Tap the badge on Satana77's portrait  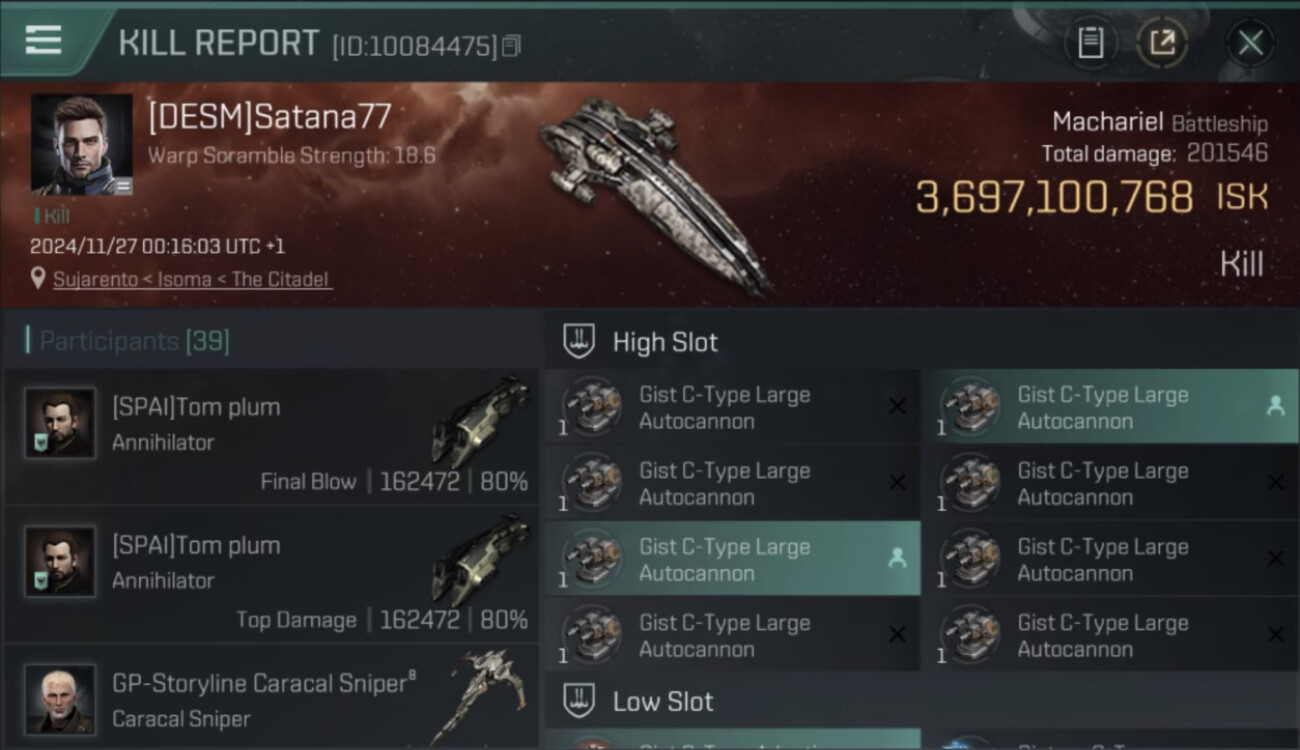pyautogui.click(x=122, y=186)
